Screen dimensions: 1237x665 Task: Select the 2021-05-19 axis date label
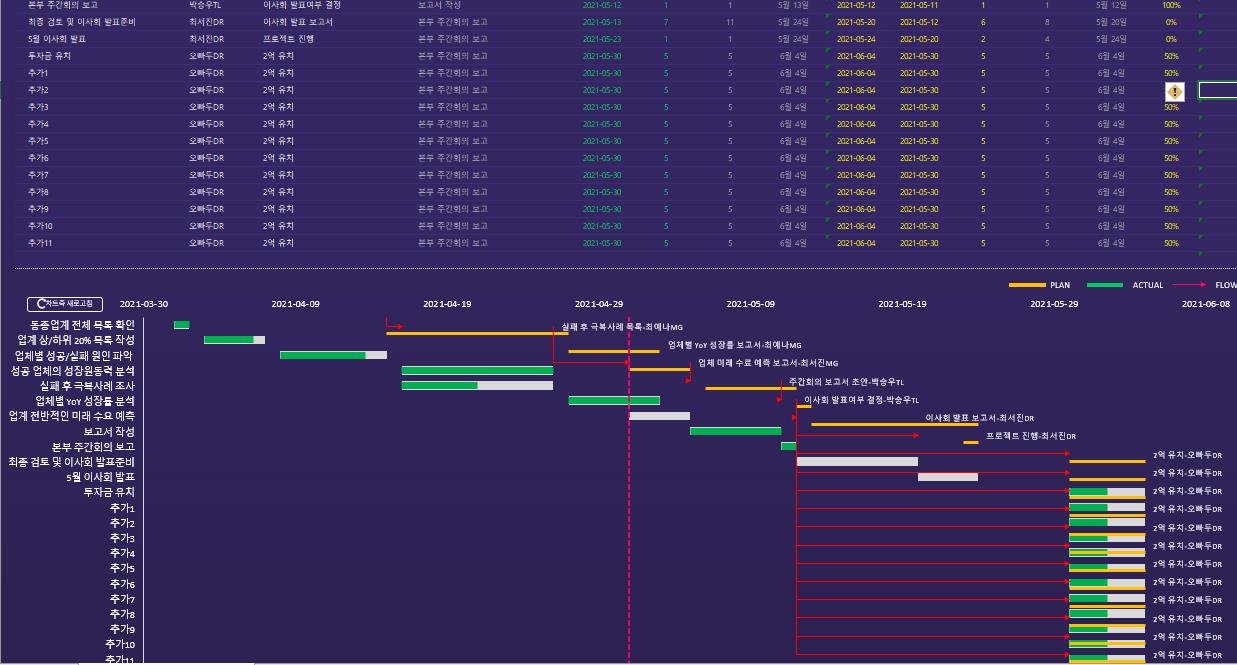pyautogui.click(x=902, y=304)
